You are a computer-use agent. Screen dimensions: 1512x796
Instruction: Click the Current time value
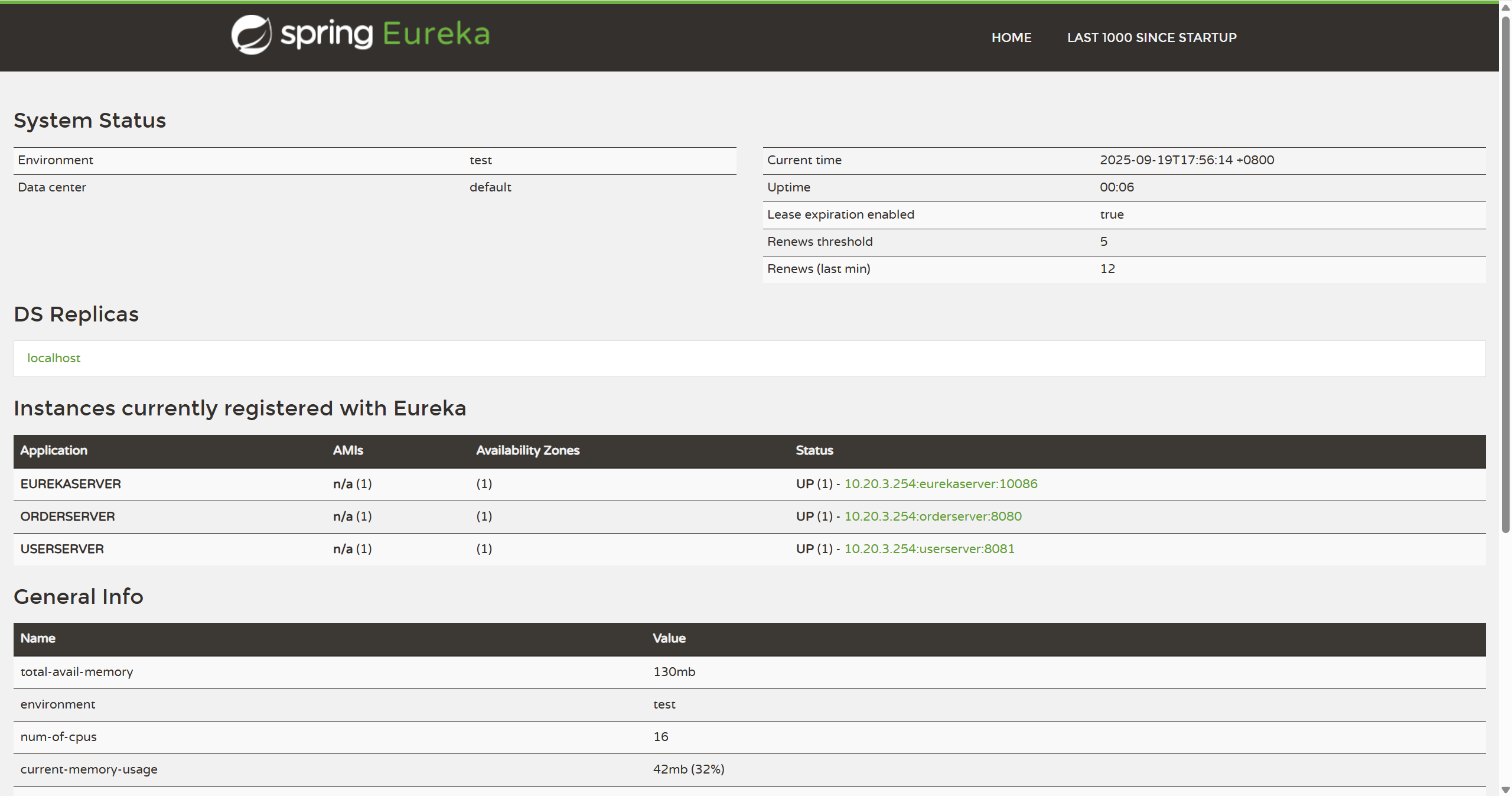pos(1187,160)
